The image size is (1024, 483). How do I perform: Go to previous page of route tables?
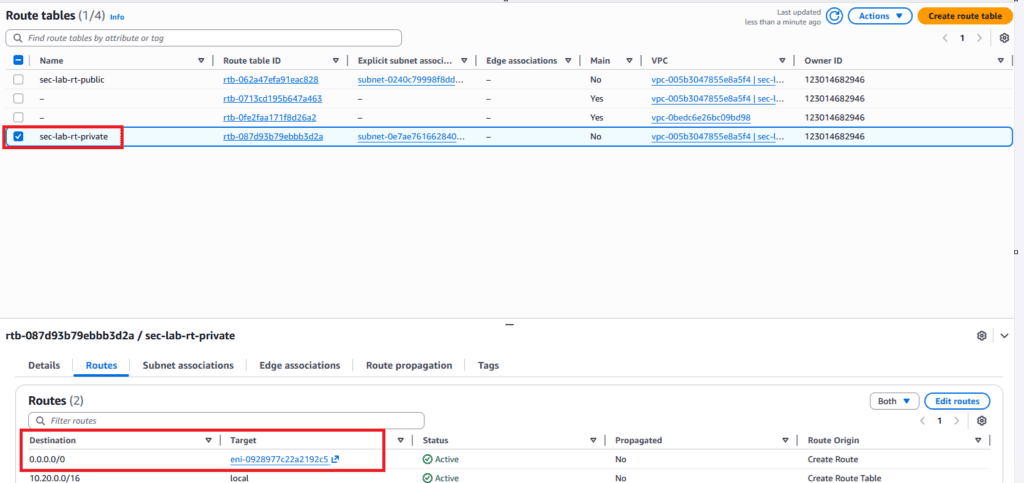(x=945, y=38)
